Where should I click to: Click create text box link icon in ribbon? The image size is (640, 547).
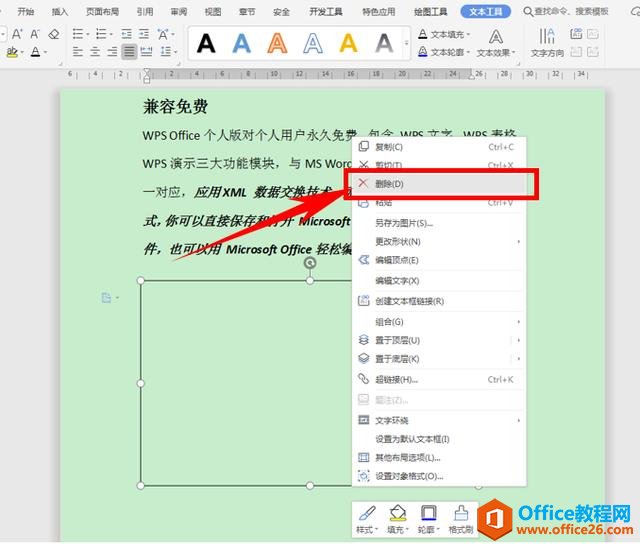(576, 34)
